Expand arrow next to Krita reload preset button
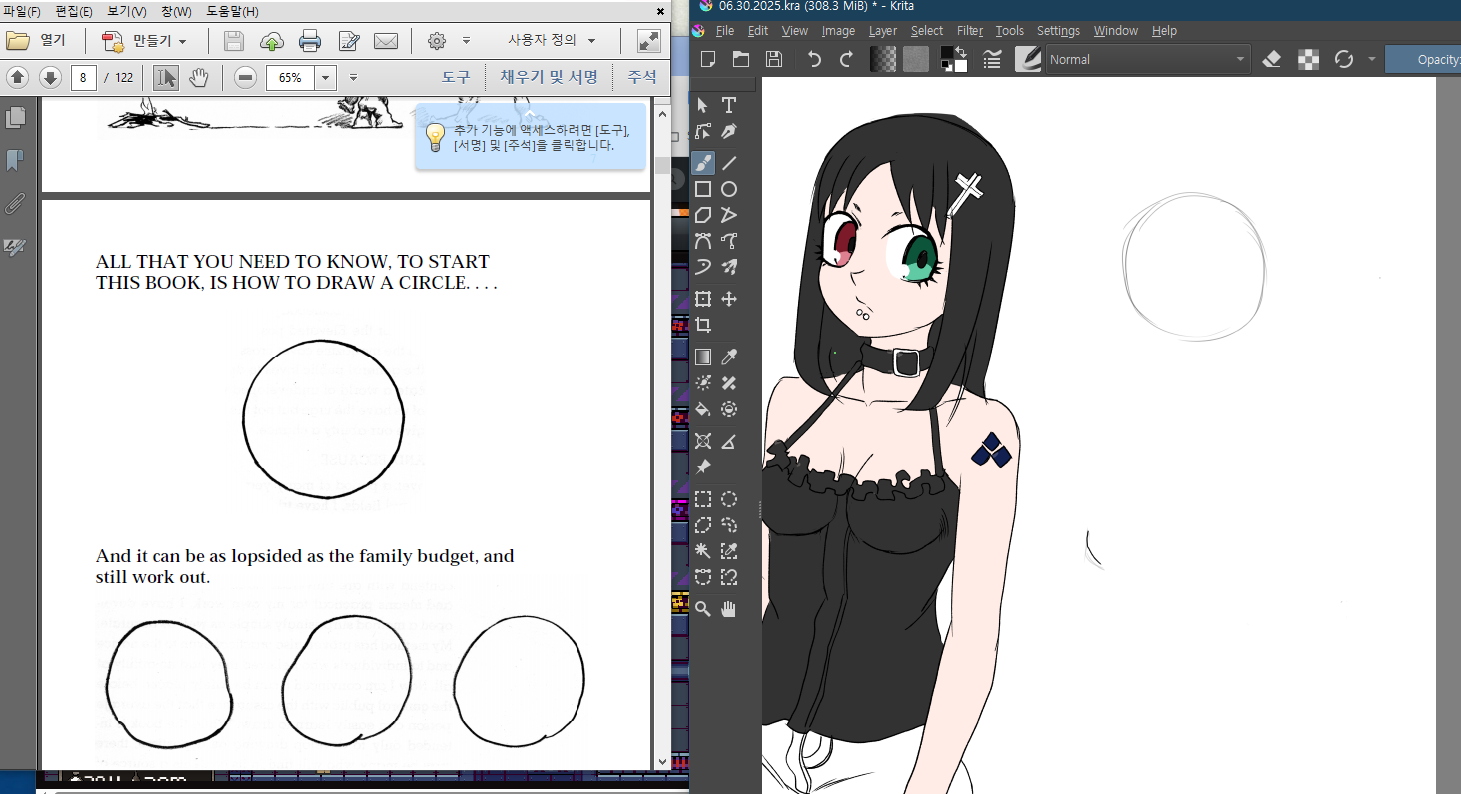The width and height of the screenshot is (1461, 794). (x=1372, y=59)
